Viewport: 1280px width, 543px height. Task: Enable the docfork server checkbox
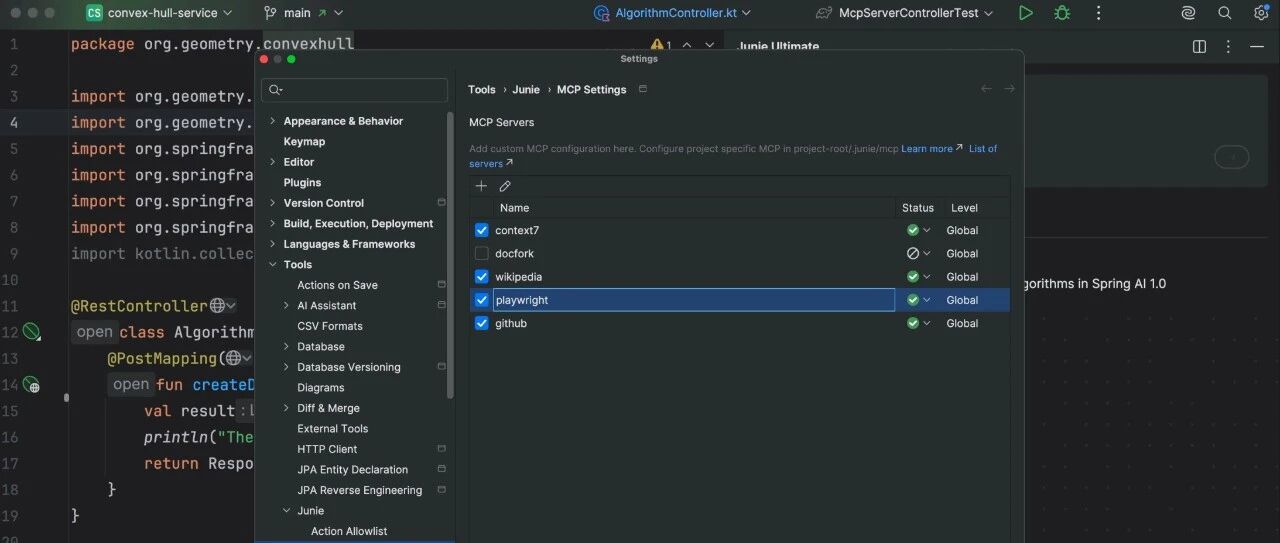point(482,254)
